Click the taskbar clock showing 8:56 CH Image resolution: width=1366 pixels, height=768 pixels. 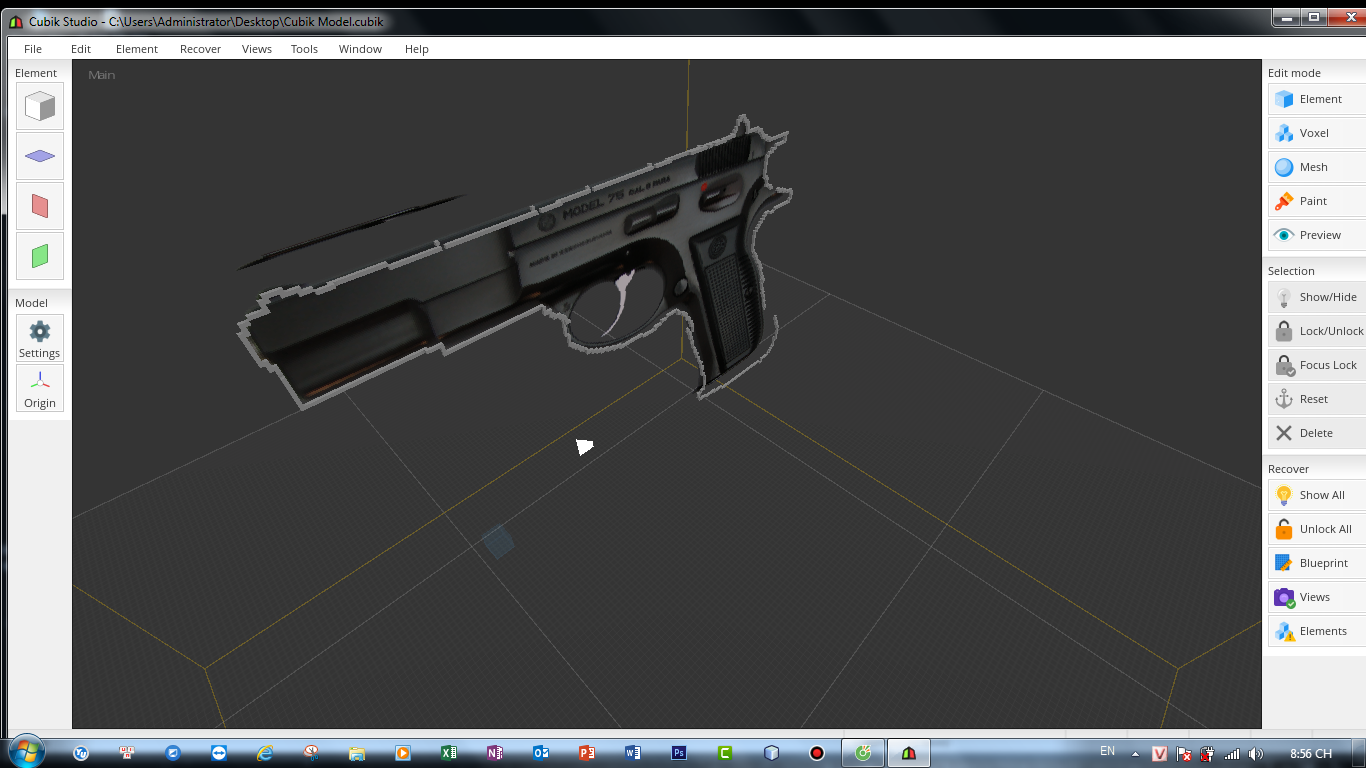[1311, 754]
